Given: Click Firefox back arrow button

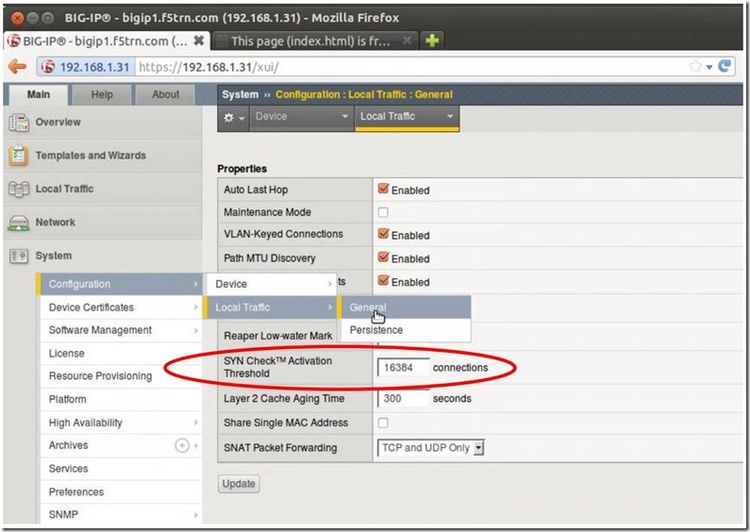Looking at the screenshot, I should point(17,66).
